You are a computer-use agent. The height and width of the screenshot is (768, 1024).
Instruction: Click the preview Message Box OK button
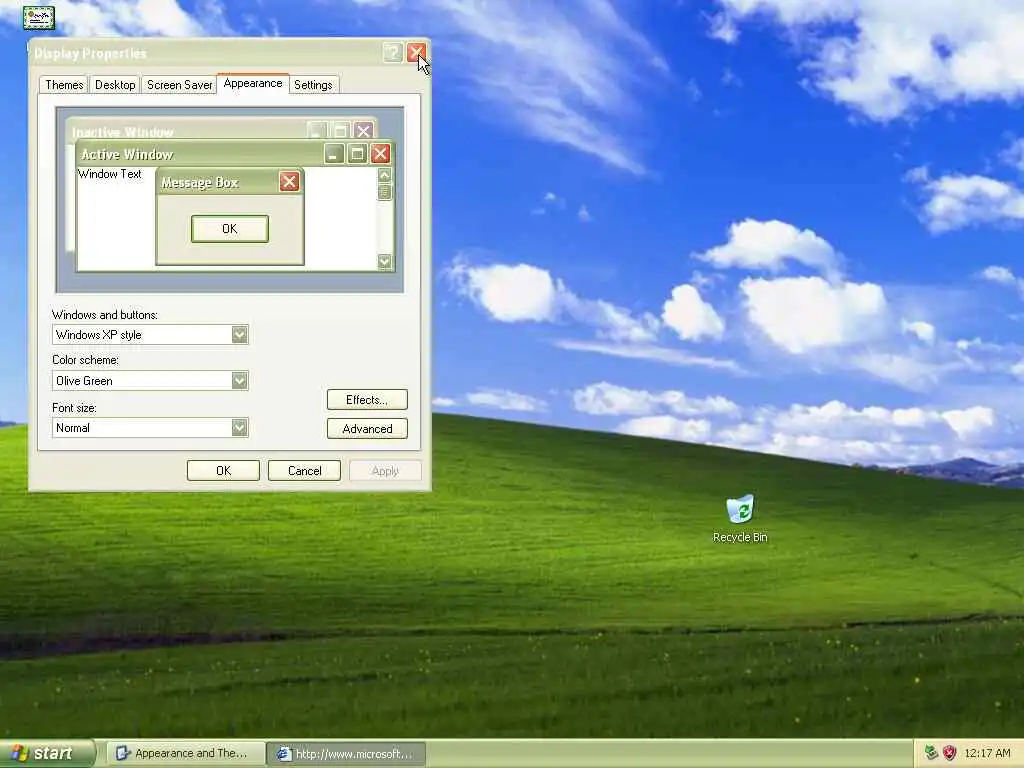click(230, 229)
